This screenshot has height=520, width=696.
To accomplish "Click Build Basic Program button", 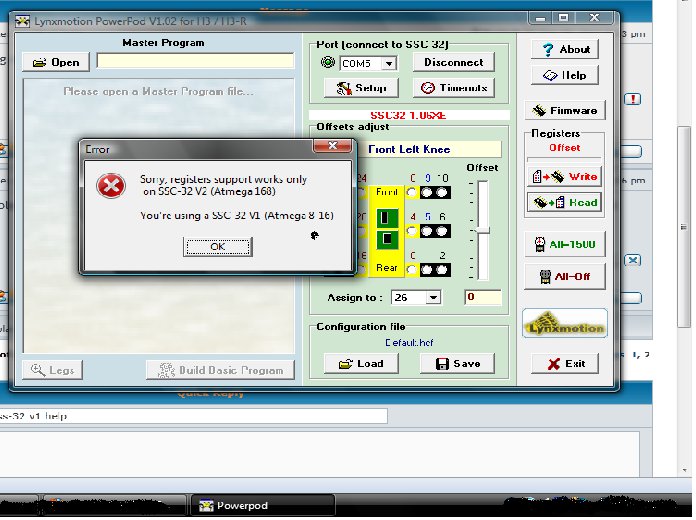I will tap(220, 370).
